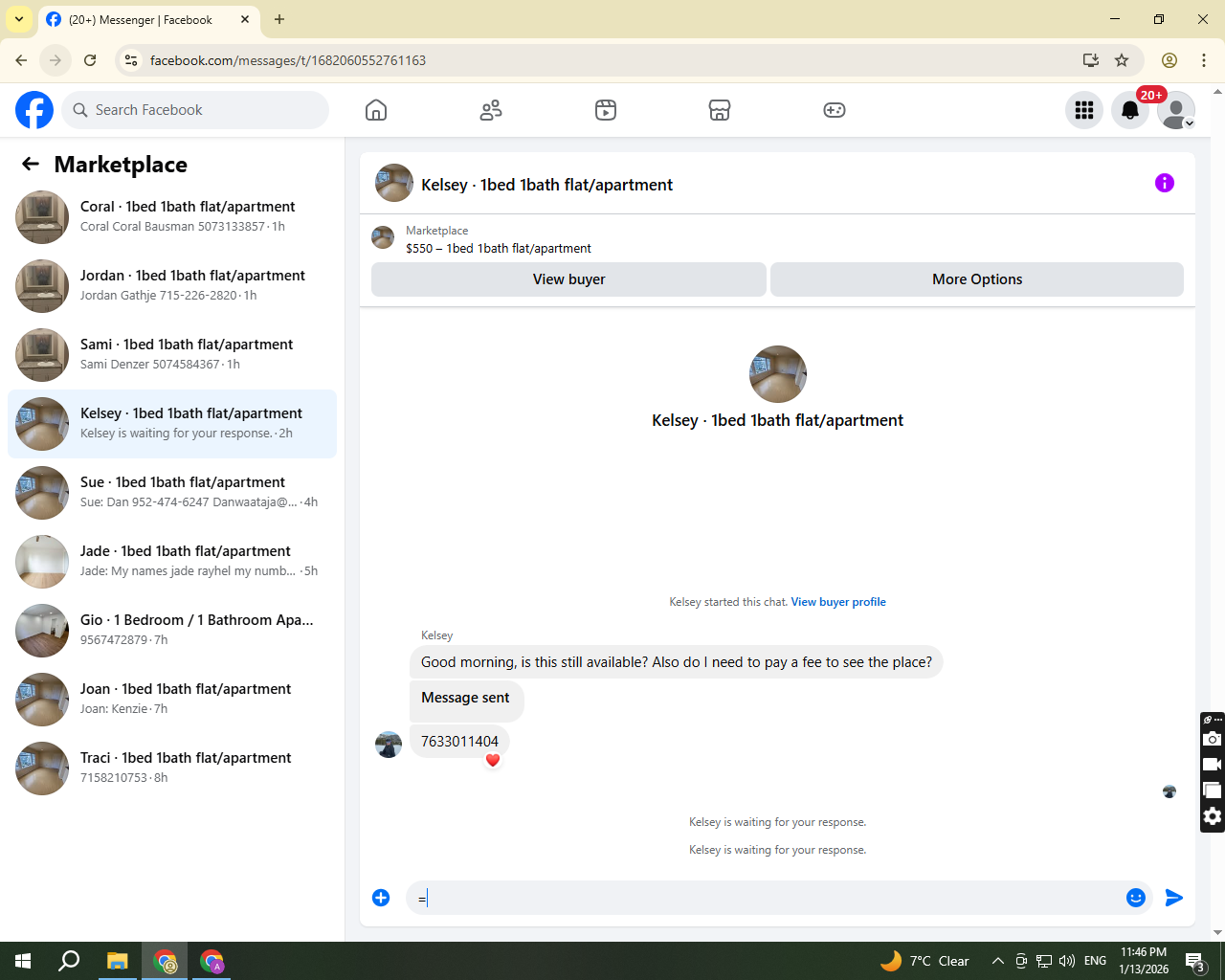This screenshot has width=1225, height=980.
Task: Click the View buyer button
Action: (x=568, y=279)
